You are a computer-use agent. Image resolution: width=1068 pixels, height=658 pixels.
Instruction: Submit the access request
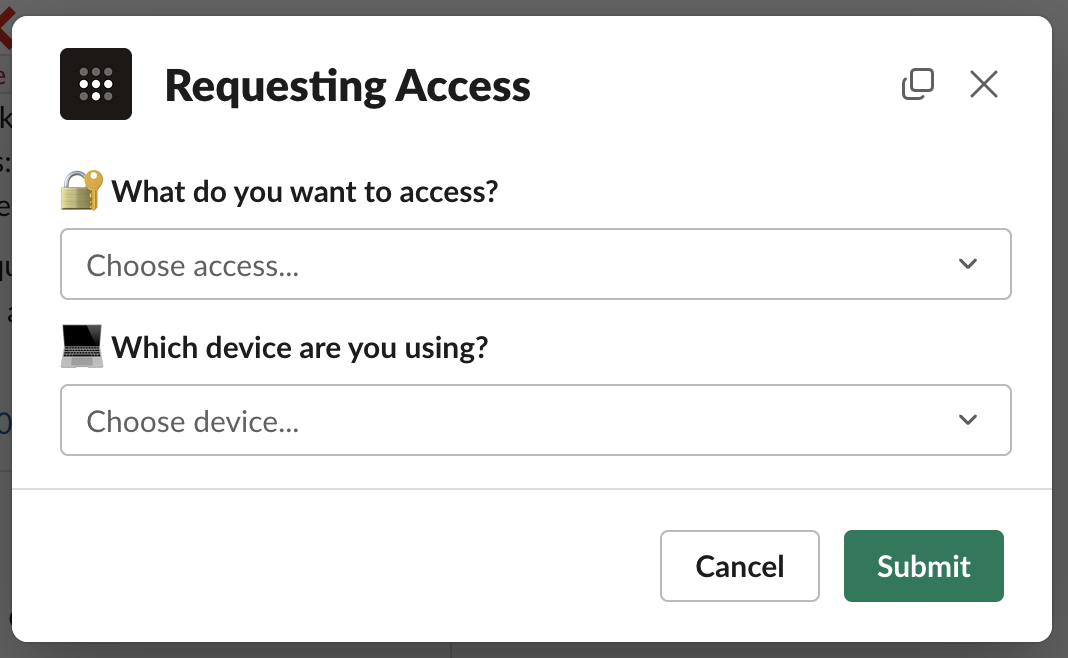[923, 566]
